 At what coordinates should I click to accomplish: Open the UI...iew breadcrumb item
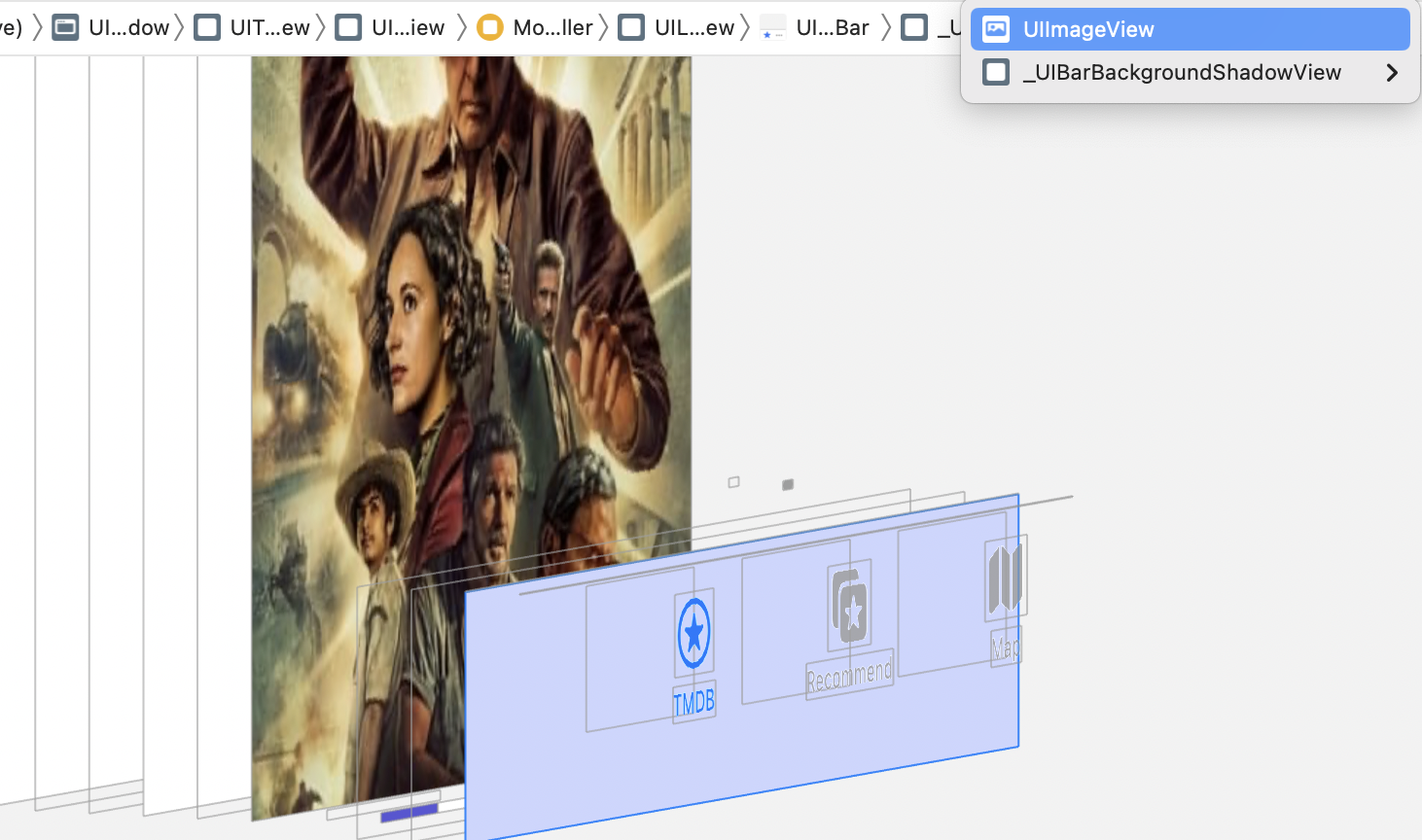coord(390,27)
